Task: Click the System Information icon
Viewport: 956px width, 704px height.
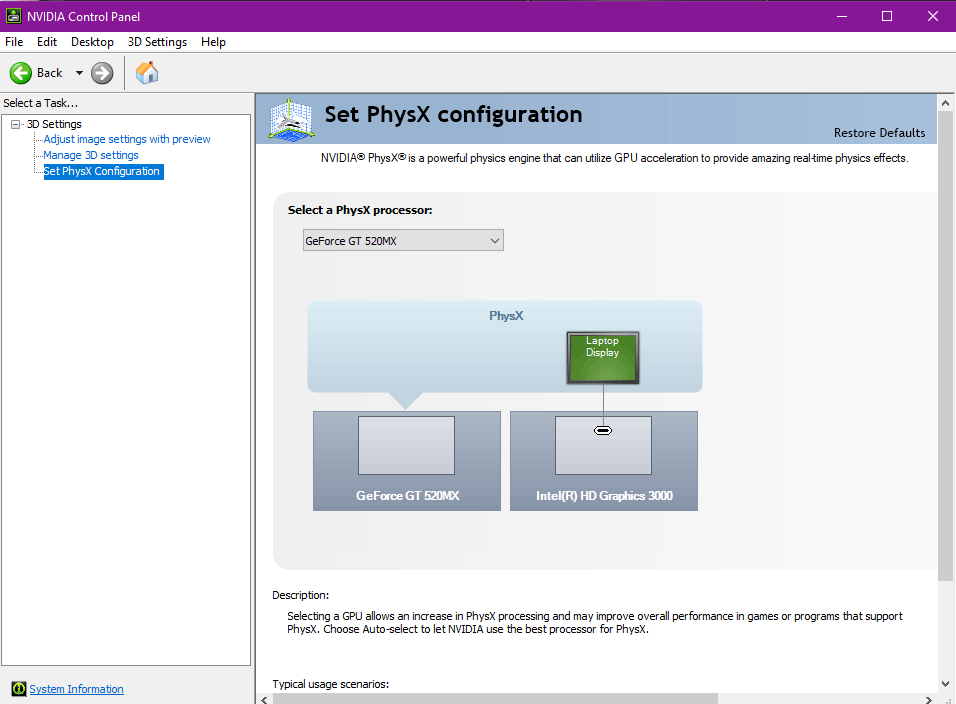Action: (19, 689)
